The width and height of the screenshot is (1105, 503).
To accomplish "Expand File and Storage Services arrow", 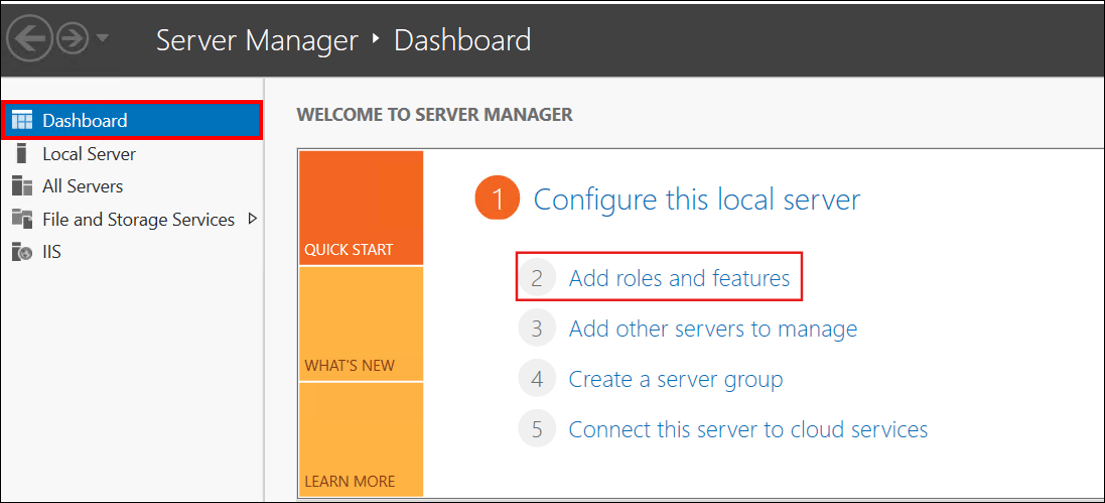I will [x=253, y=219].
